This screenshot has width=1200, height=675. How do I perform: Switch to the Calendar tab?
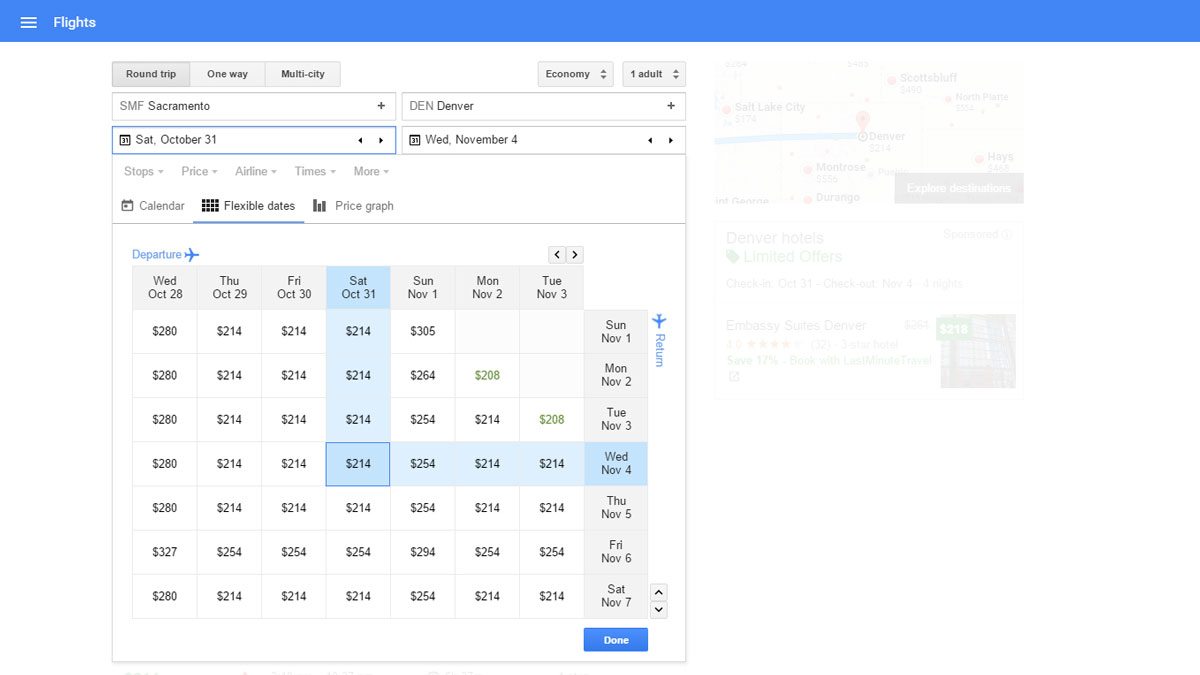[153, 206]
